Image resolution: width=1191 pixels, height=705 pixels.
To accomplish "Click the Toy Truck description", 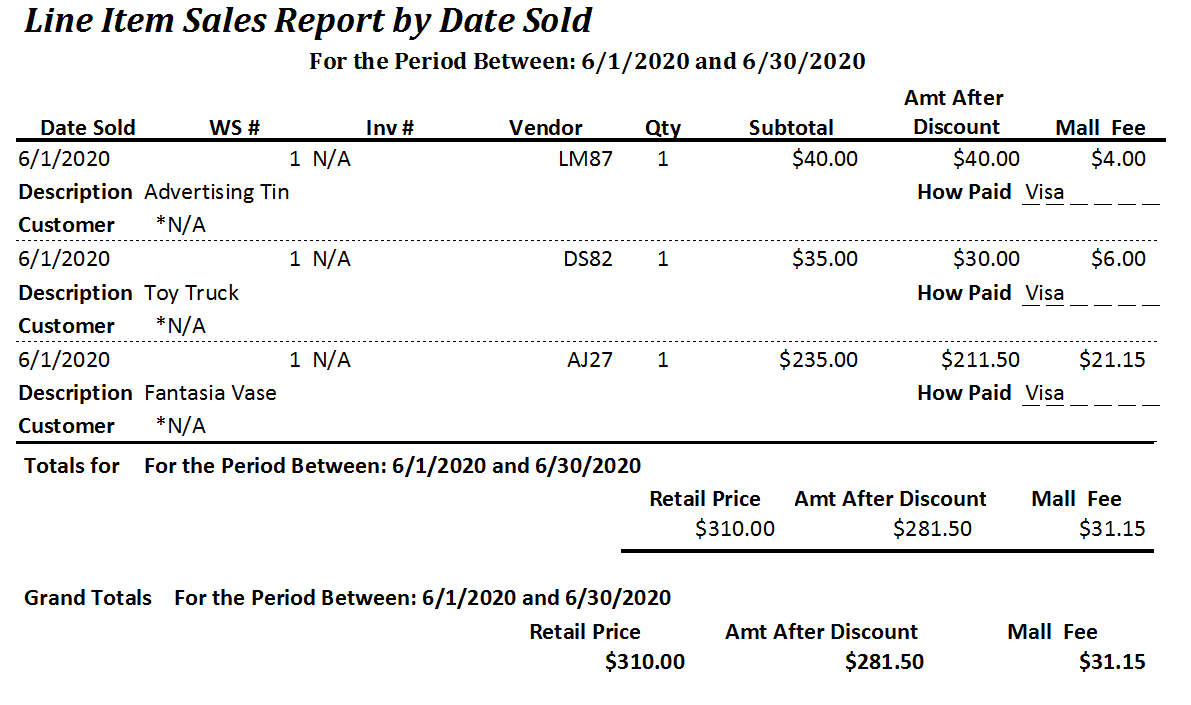I will click(192, 293).
